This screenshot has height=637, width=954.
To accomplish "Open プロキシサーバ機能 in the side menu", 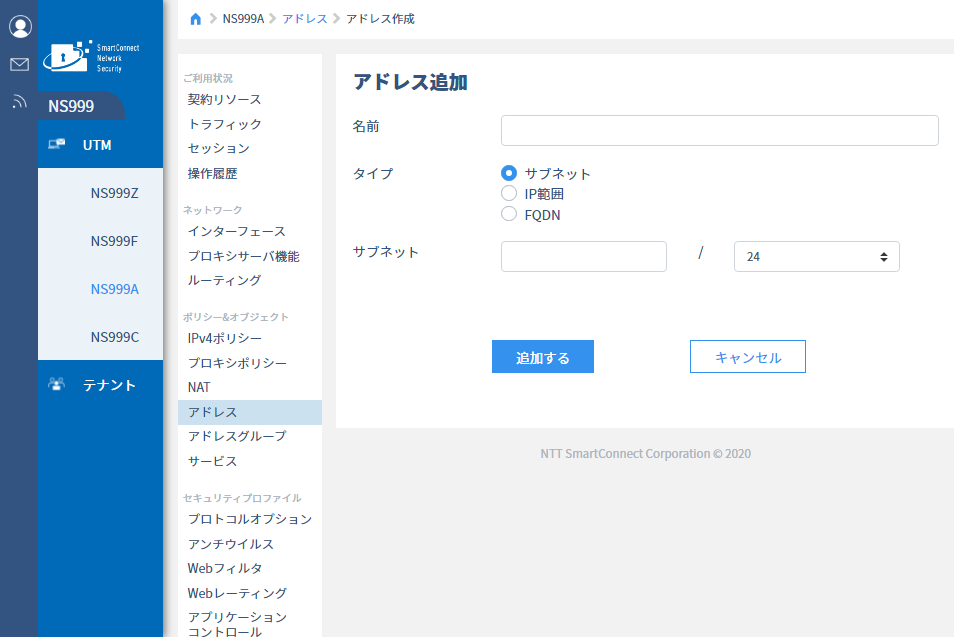I will click(243, 256).
